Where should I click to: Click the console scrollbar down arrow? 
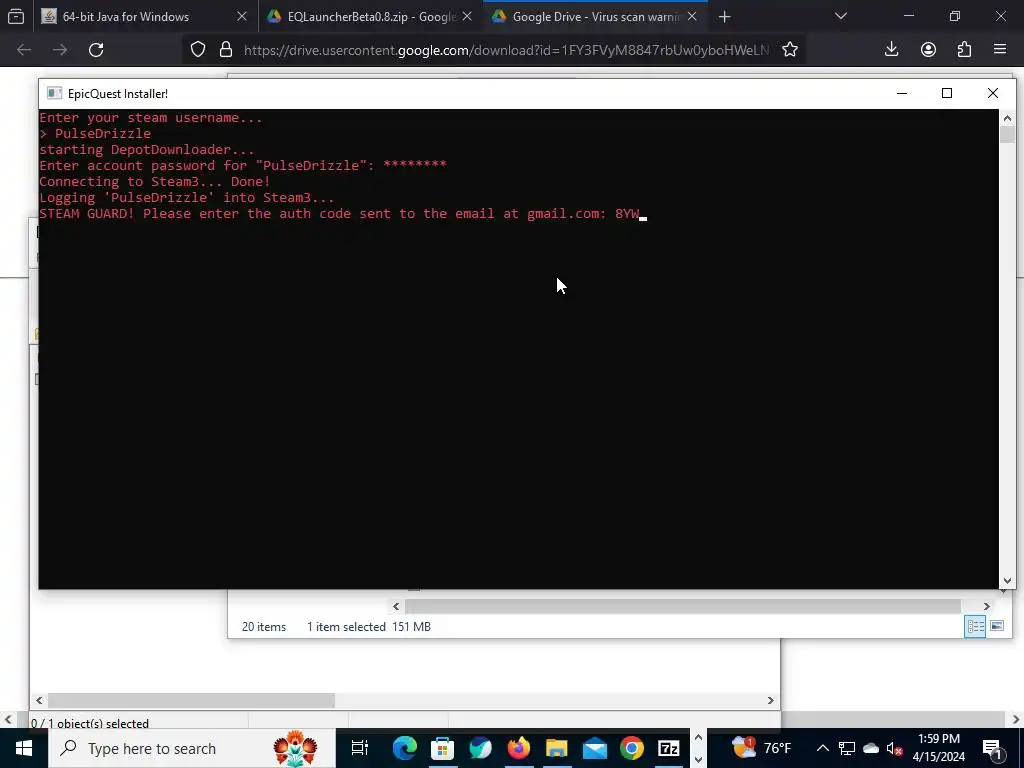click(x=1007, y=581)
